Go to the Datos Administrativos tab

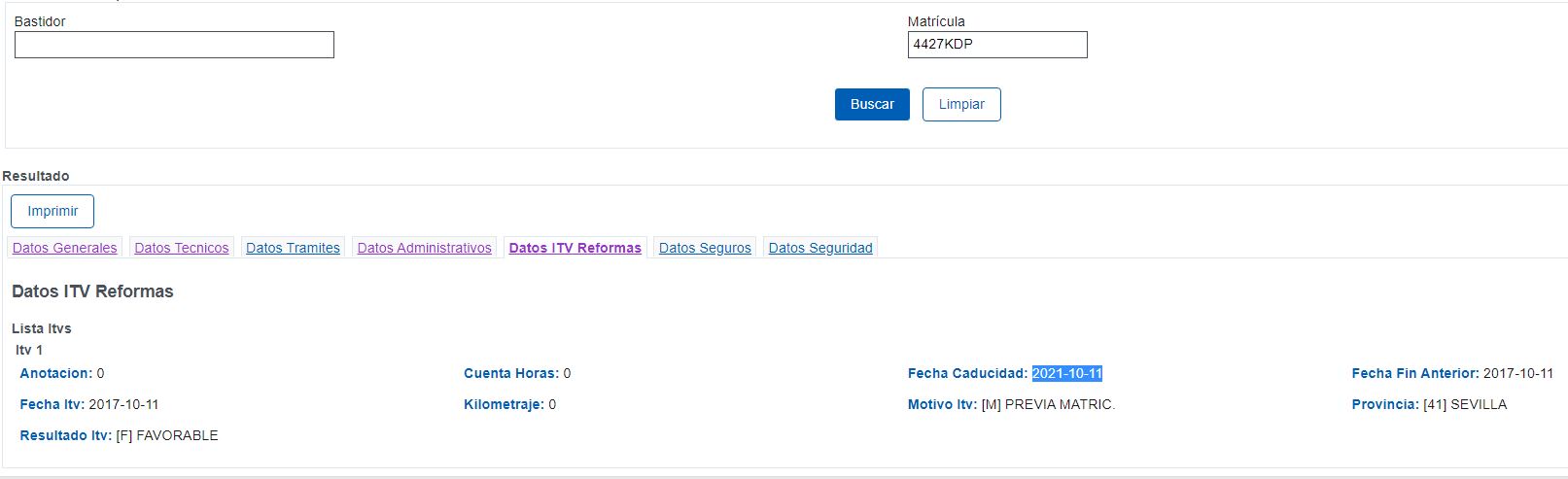coord(424,248)
